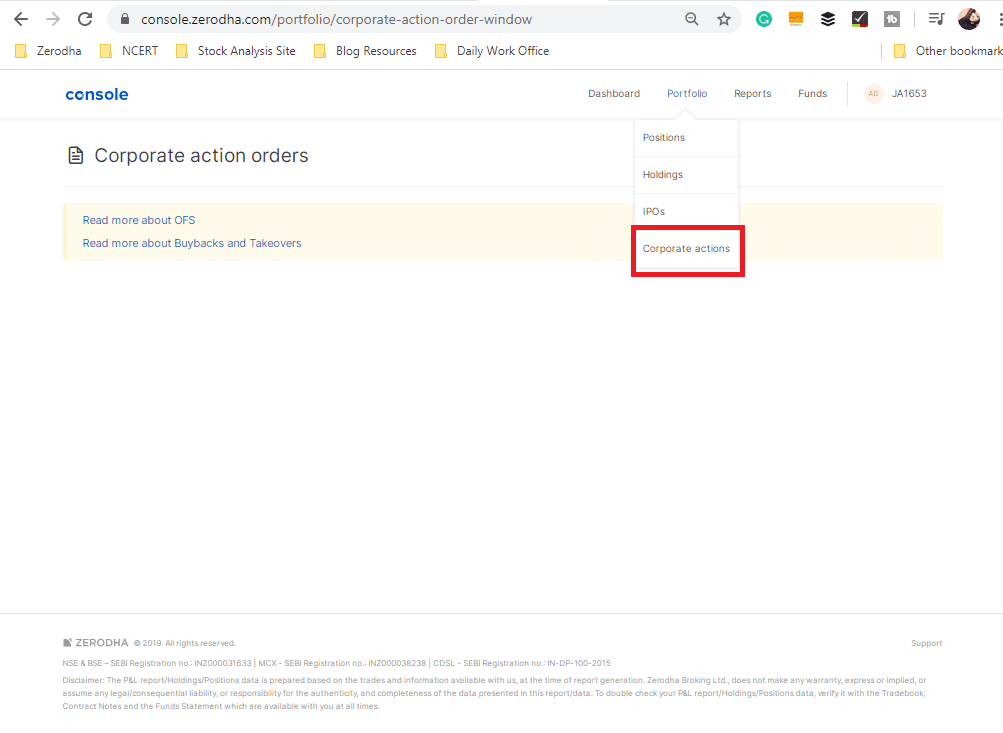Open the orange extension icon
The image size is (1003, 733).
point(796,19)
